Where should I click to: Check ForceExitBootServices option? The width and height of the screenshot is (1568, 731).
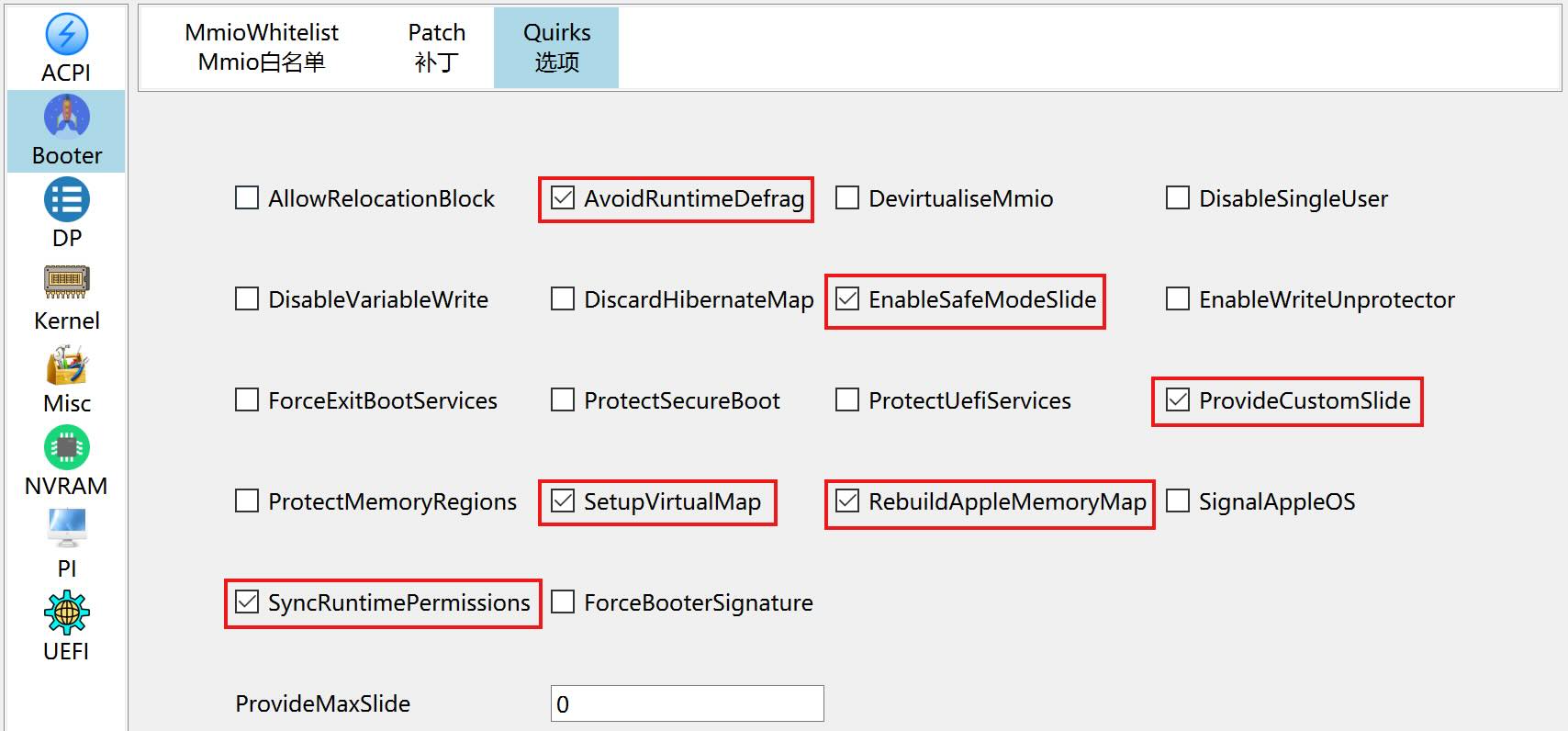(x=247, y=400)
